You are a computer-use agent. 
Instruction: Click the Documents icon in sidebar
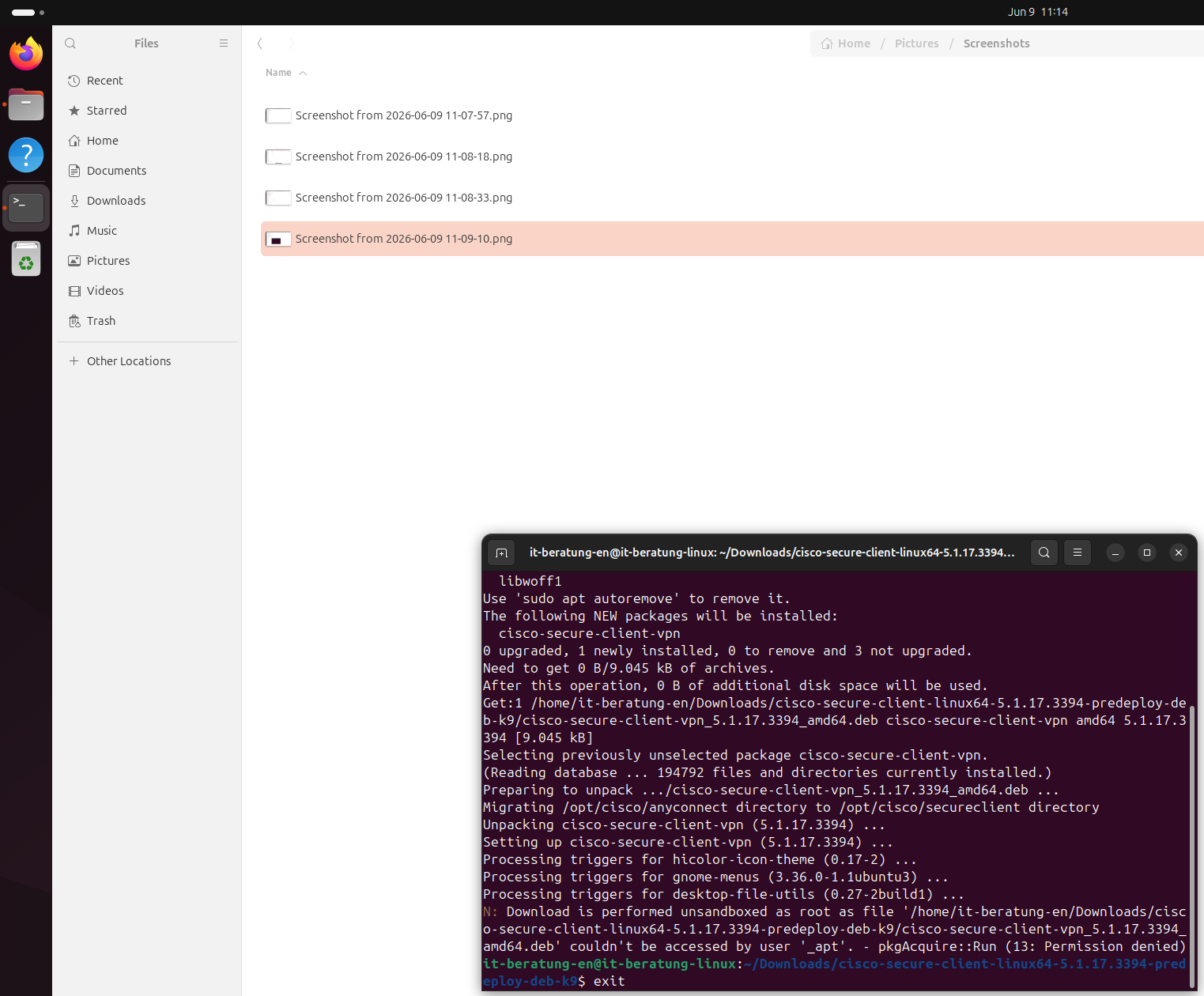click(74, 171)
